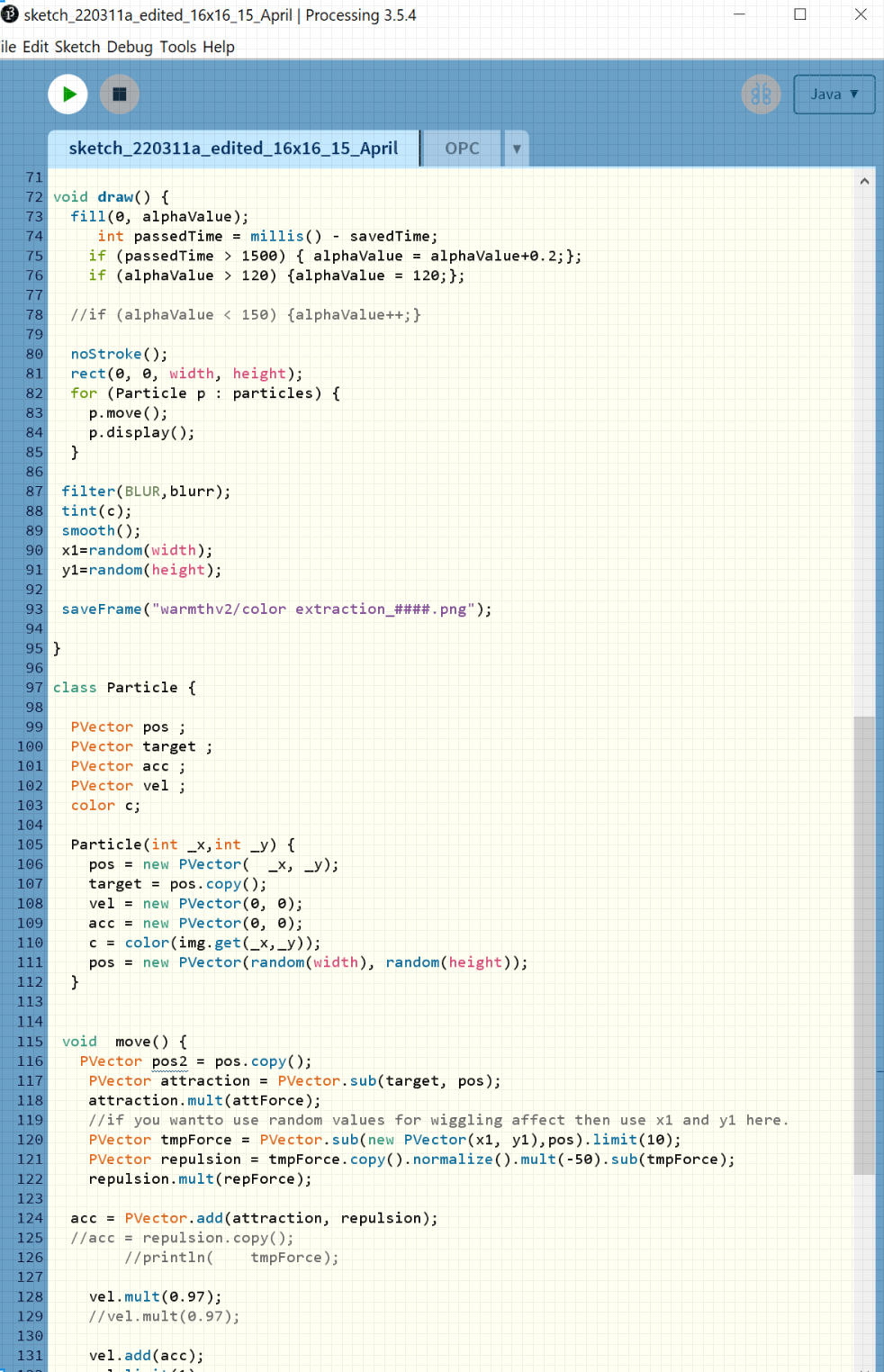The height and width of the screenshot is (1372, 884).
Task: Click the commented '//if (alphaValue < 150)' line
Action: [245, 315]
